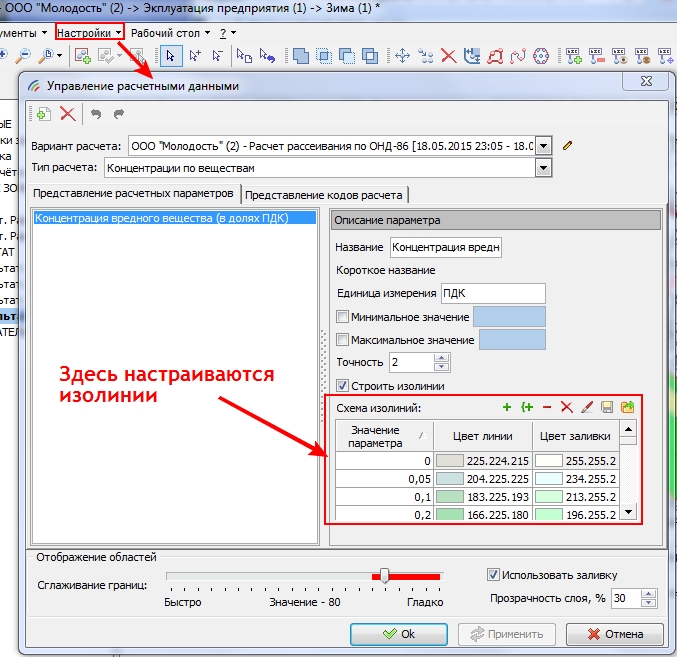The width and height of the screenshot is (677, 657).
Task: Switch to Представление кодов расчета tab
Action: [x=324, y=195]
